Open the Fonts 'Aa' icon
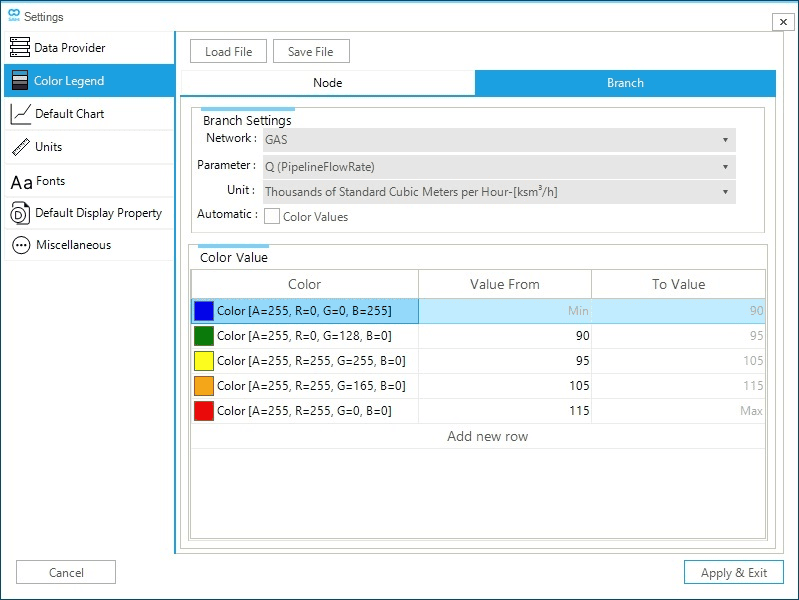The height and width of the screenshot is (600, 799). [21, 182]
